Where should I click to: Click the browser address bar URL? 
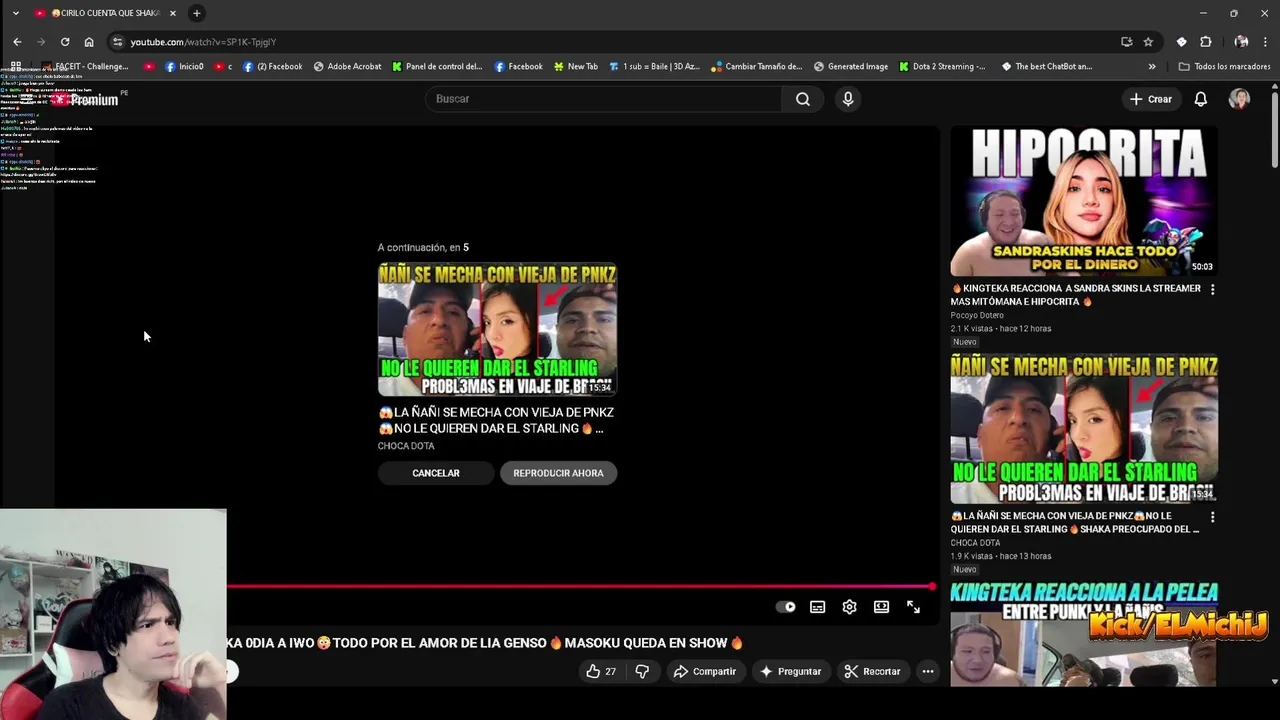click(x=203, y=42)
